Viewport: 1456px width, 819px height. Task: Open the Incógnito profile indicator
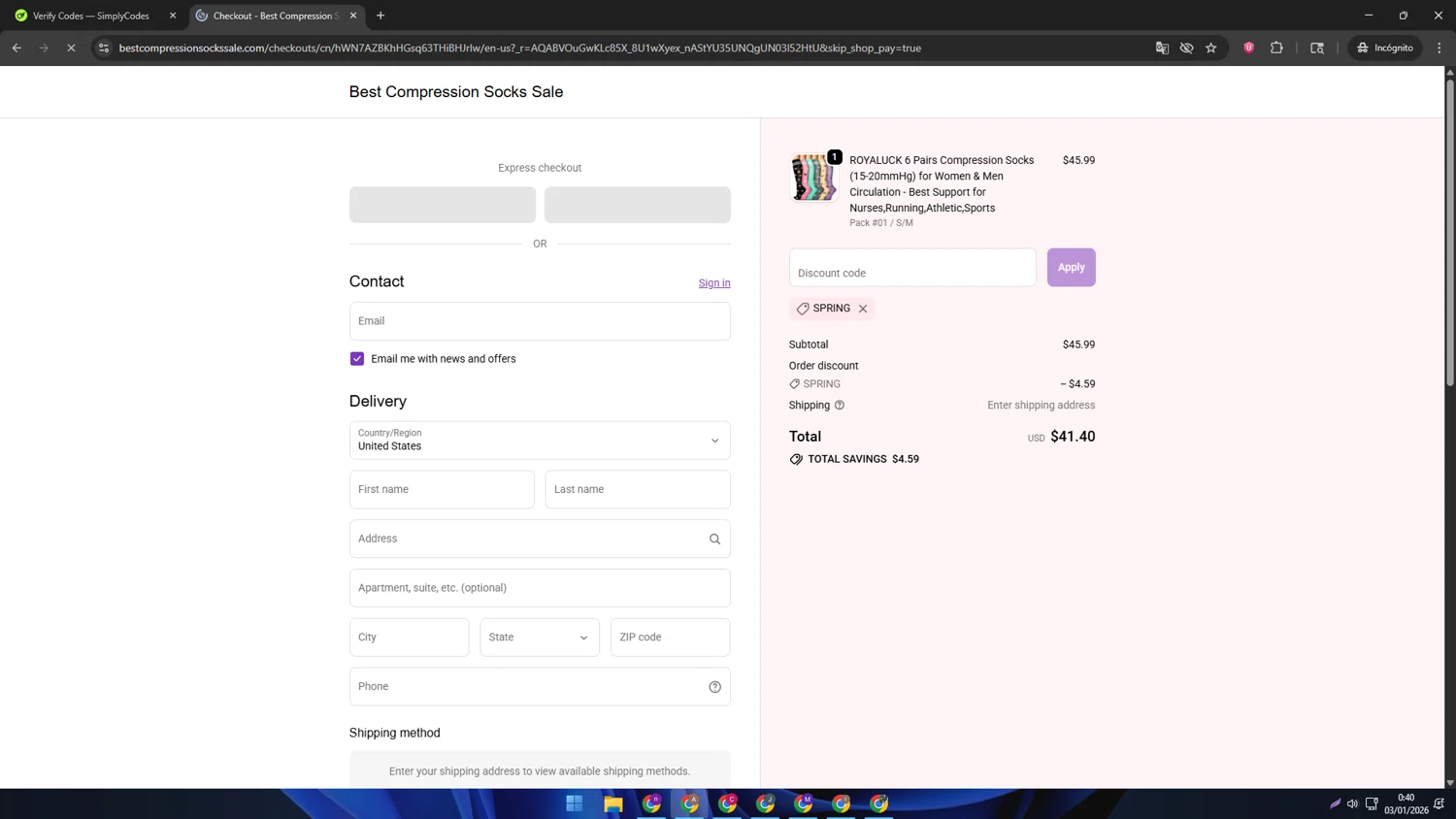[x=1385, y=48]
